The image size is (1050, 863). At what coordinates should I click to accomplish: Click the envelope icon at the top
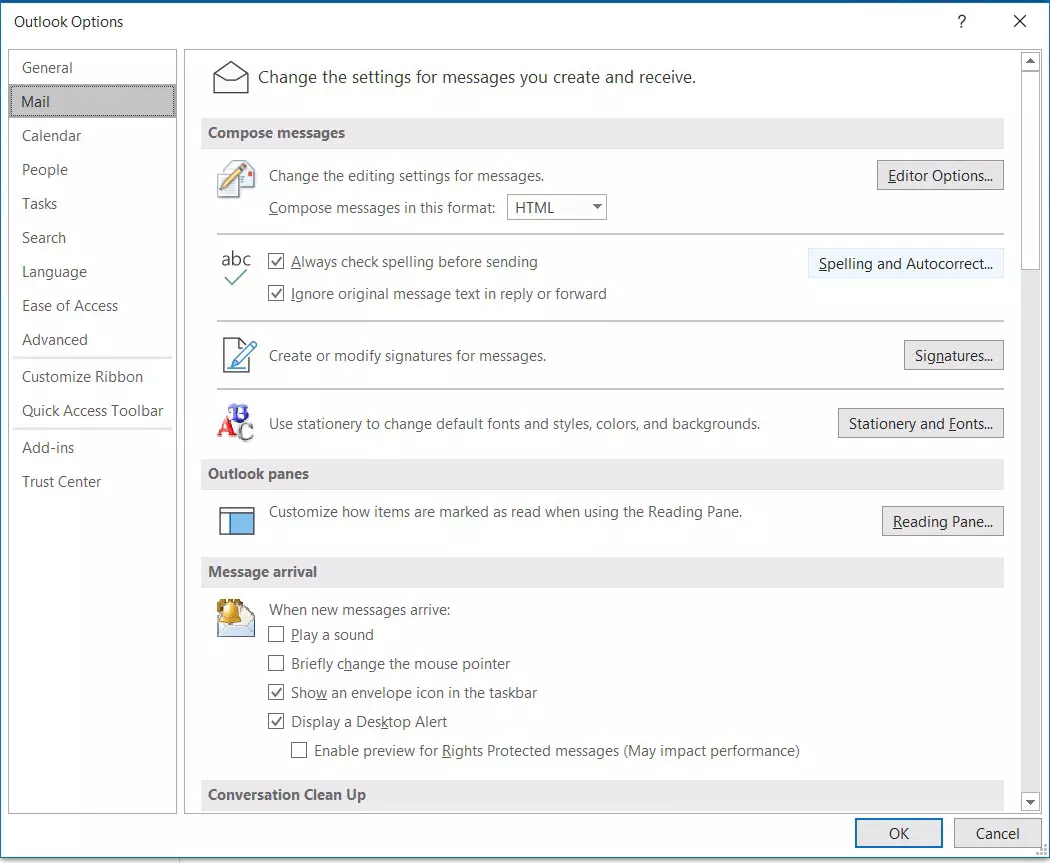click(x=231, y=75)
